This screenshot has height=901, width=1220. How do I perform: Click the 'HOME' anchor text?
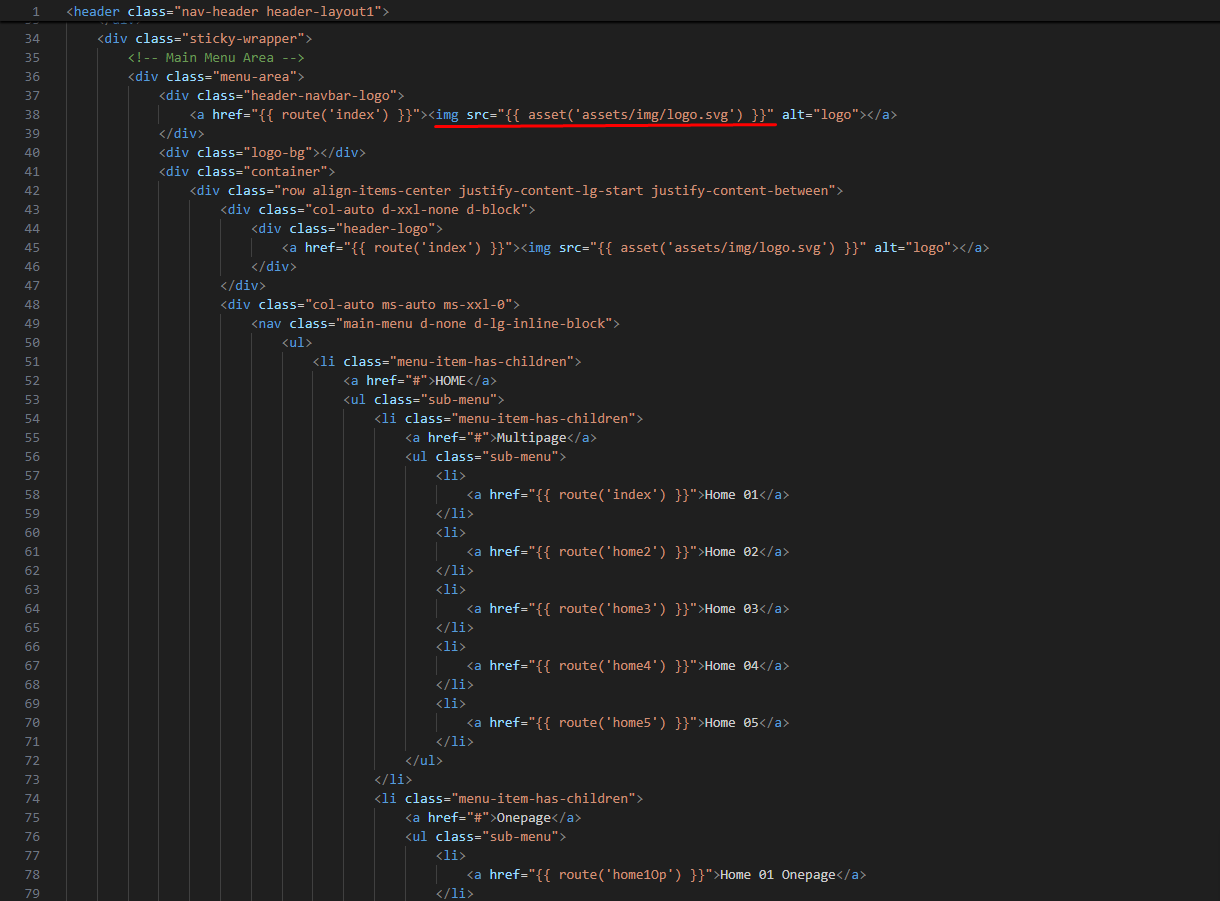(450, 380)
